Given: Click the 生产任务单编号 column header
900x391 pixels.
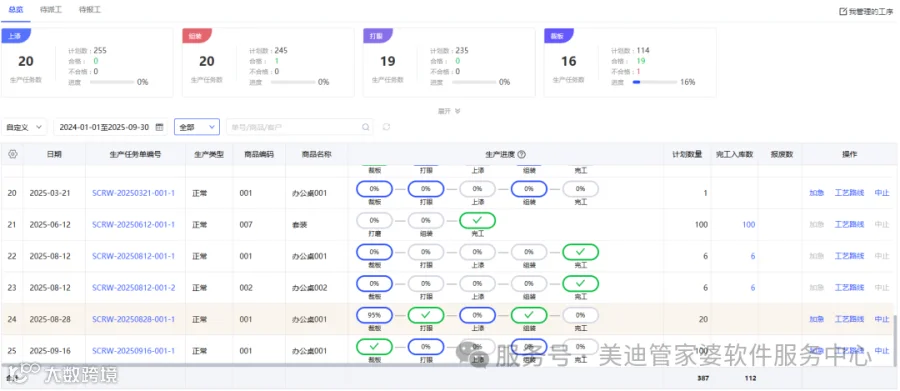Looking at the screenshot, I should [x=135, y=154].
